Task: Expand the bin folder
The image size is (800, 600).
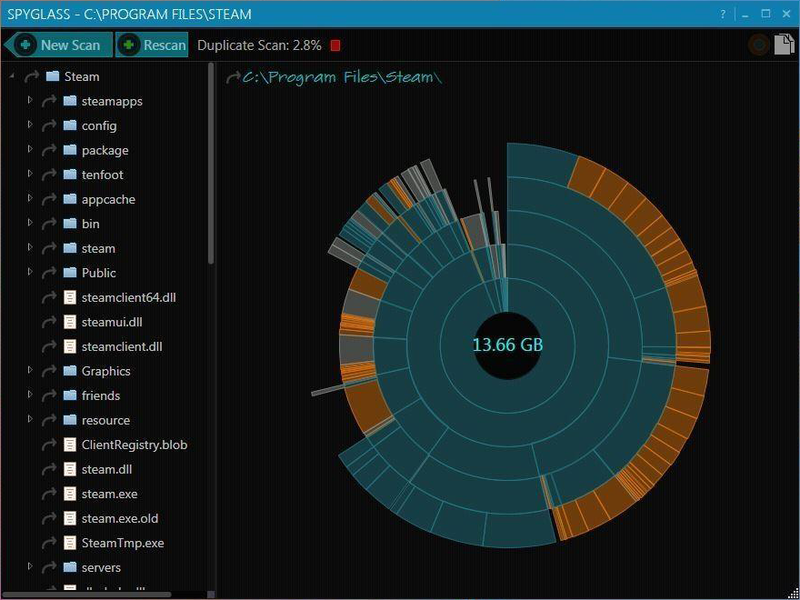Action: tap(30, 222)
